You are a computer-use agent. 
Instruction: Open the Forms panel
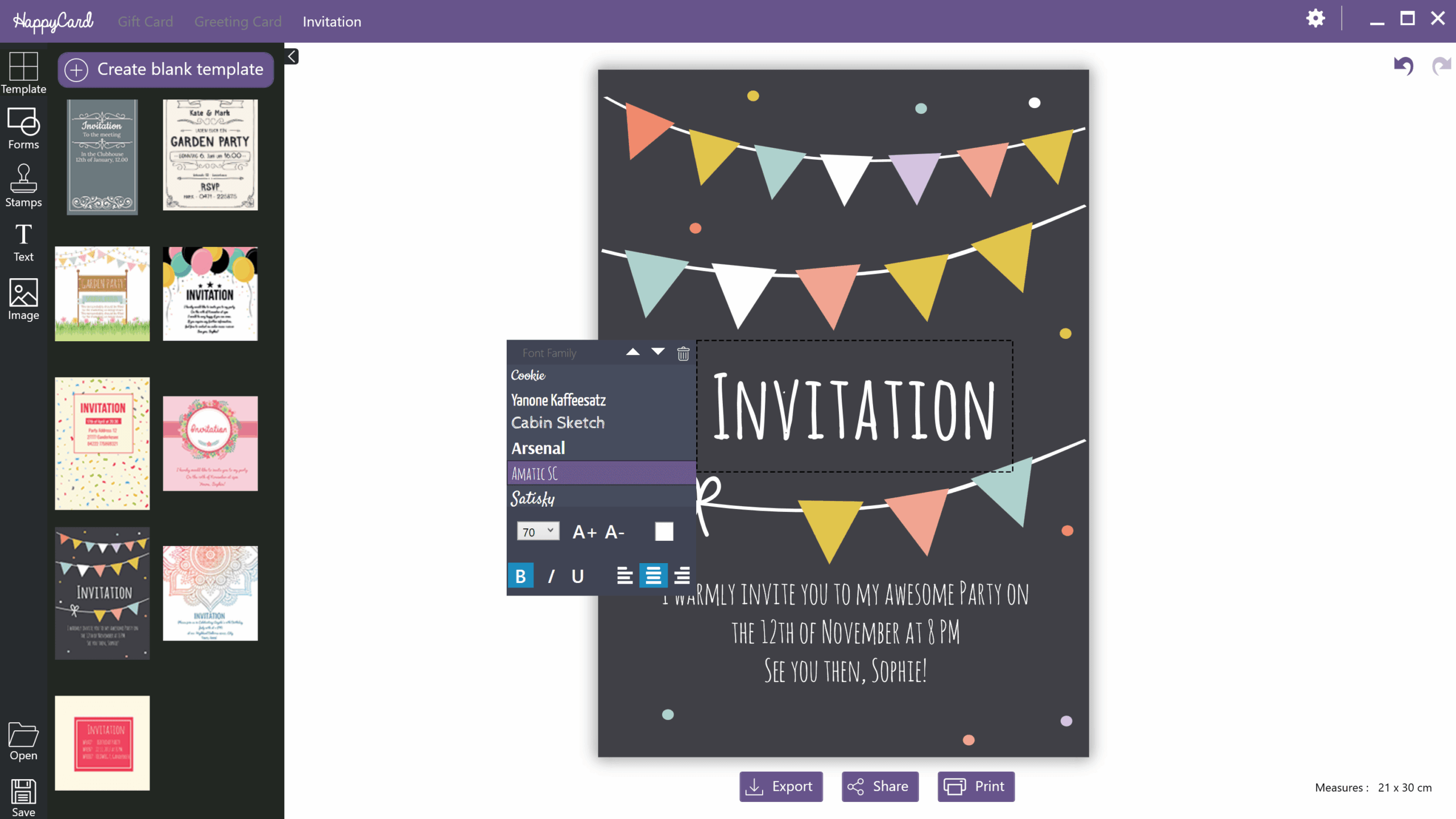pos(23,129)
